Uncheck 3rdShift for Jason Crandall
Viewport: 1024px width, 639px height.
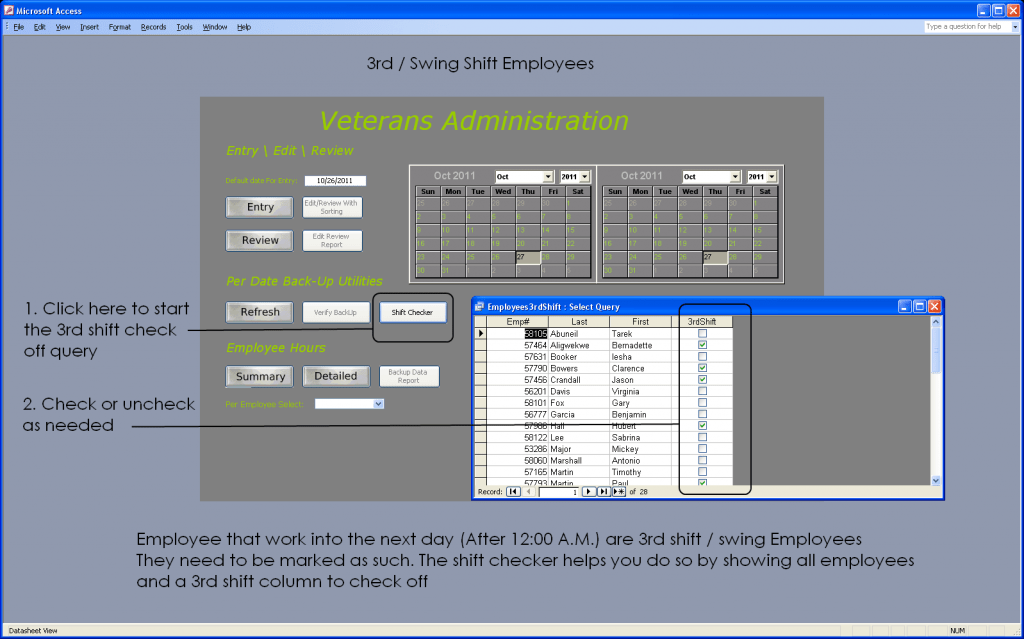coord(702,380)
